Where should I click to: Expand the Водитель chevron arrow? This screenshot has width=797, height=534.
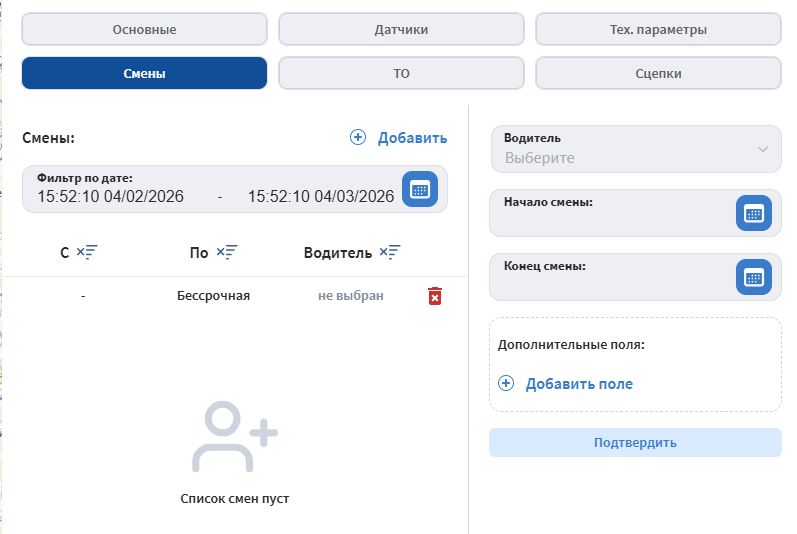tap(762, 149)
